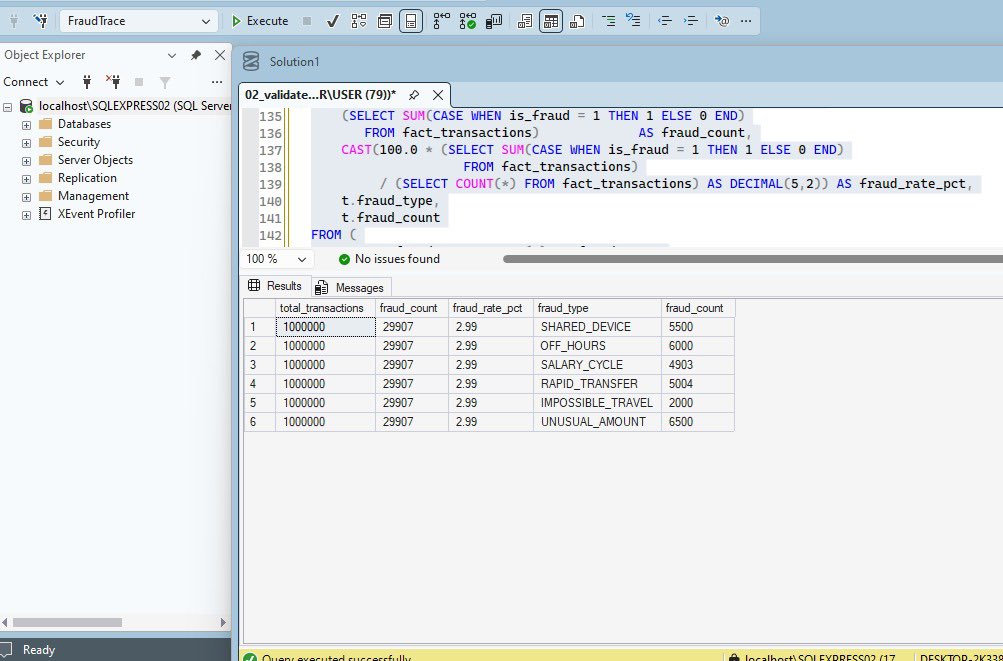This screenshot has width=1003, height=661.
Task: Expand the Server Objects folder
Action: 26,161
